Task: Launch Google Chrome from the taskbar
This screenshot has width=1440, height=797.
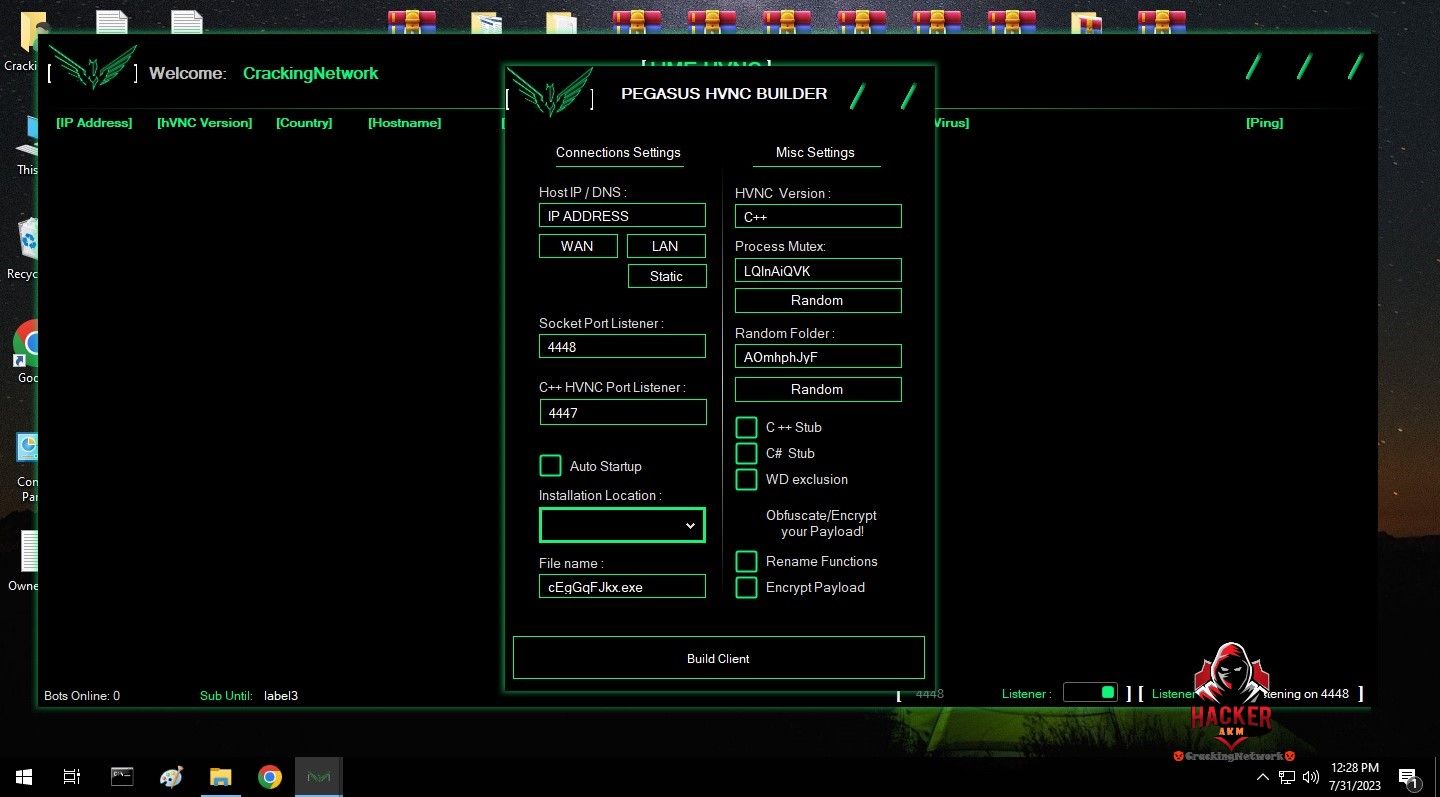Action: tap(269, 777)
